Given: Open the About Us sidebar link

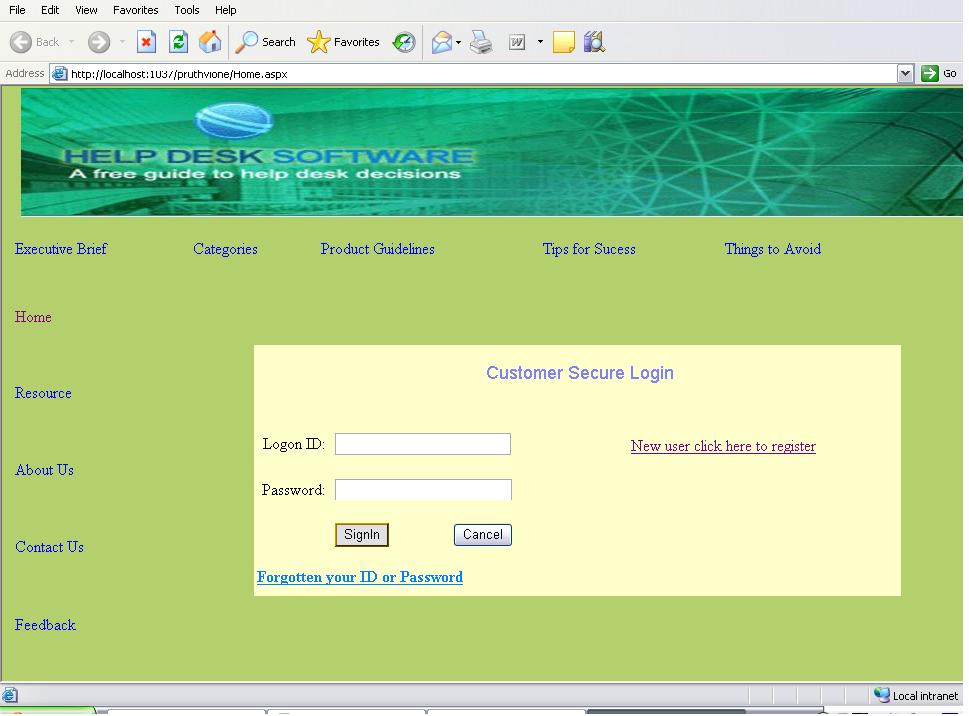Looking at the screenshot, I should (x=44, y=470).
